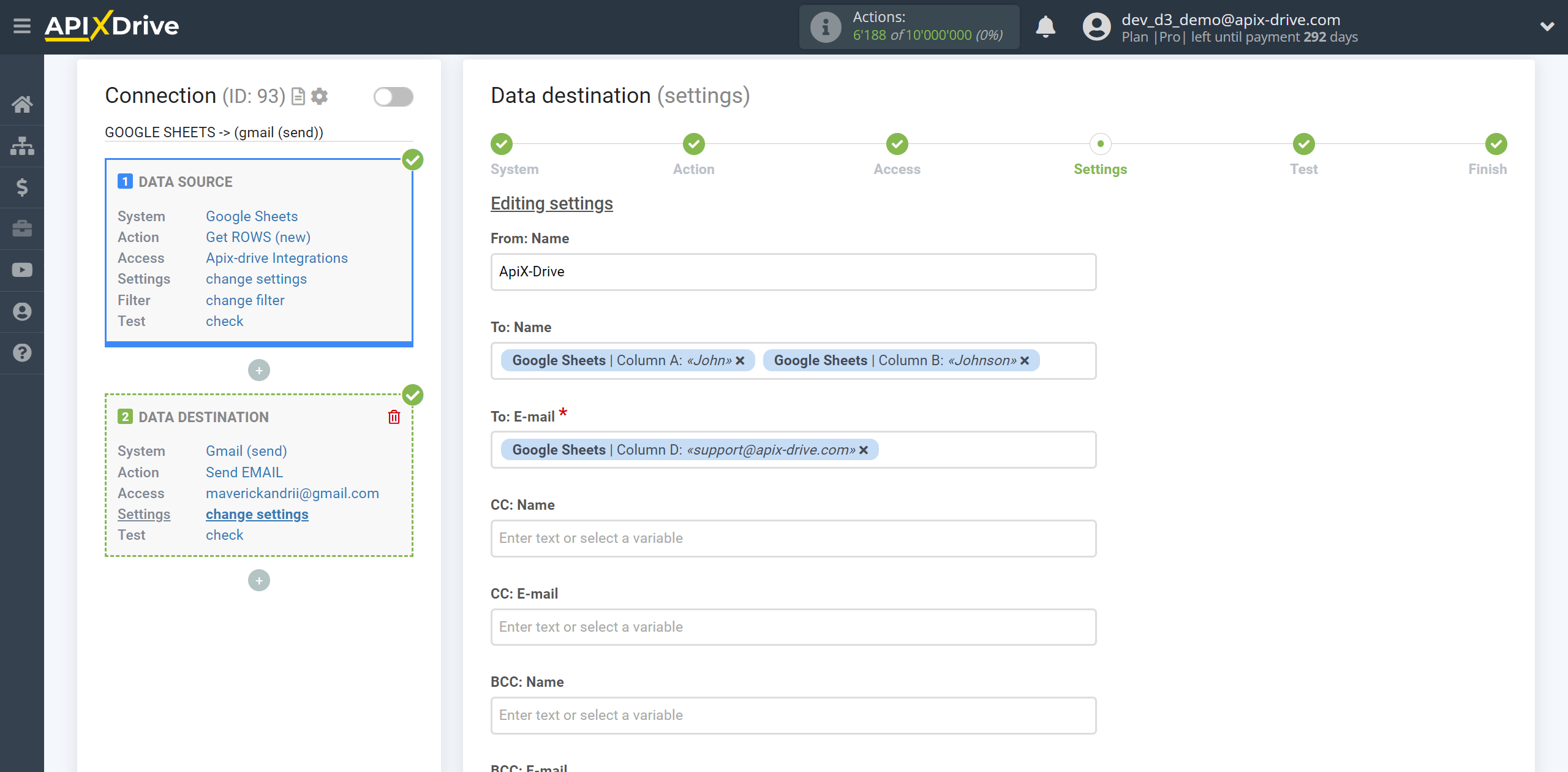This screenshot has width=1568, height=772.
Task: Click change settings in Data Source
Action: click(x=256, y=279)
